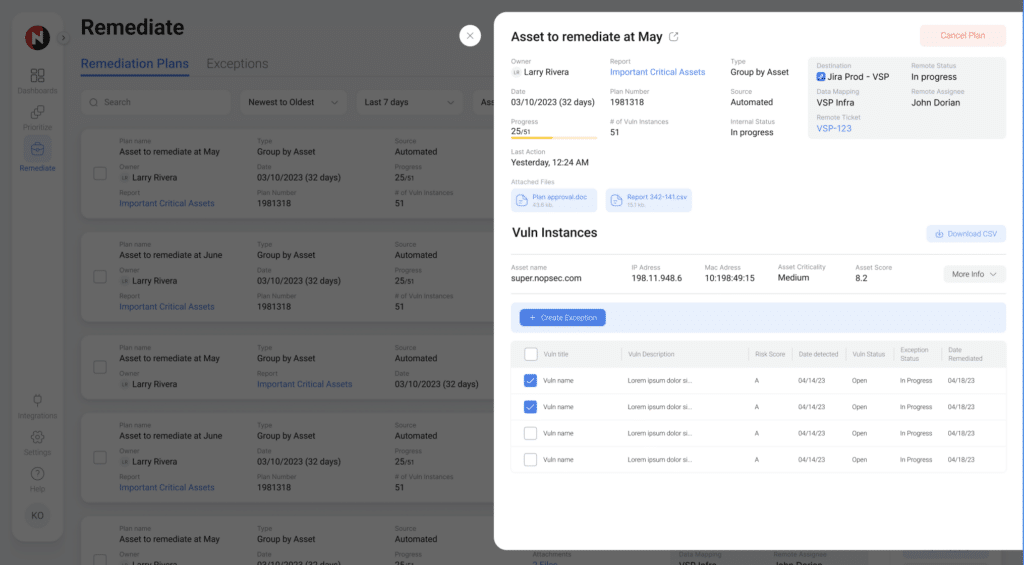Image resolution: width=1024 pixels, height=565 pixels.
Task: Open the Dashboards sidebar icon
Action: point(37,76)
